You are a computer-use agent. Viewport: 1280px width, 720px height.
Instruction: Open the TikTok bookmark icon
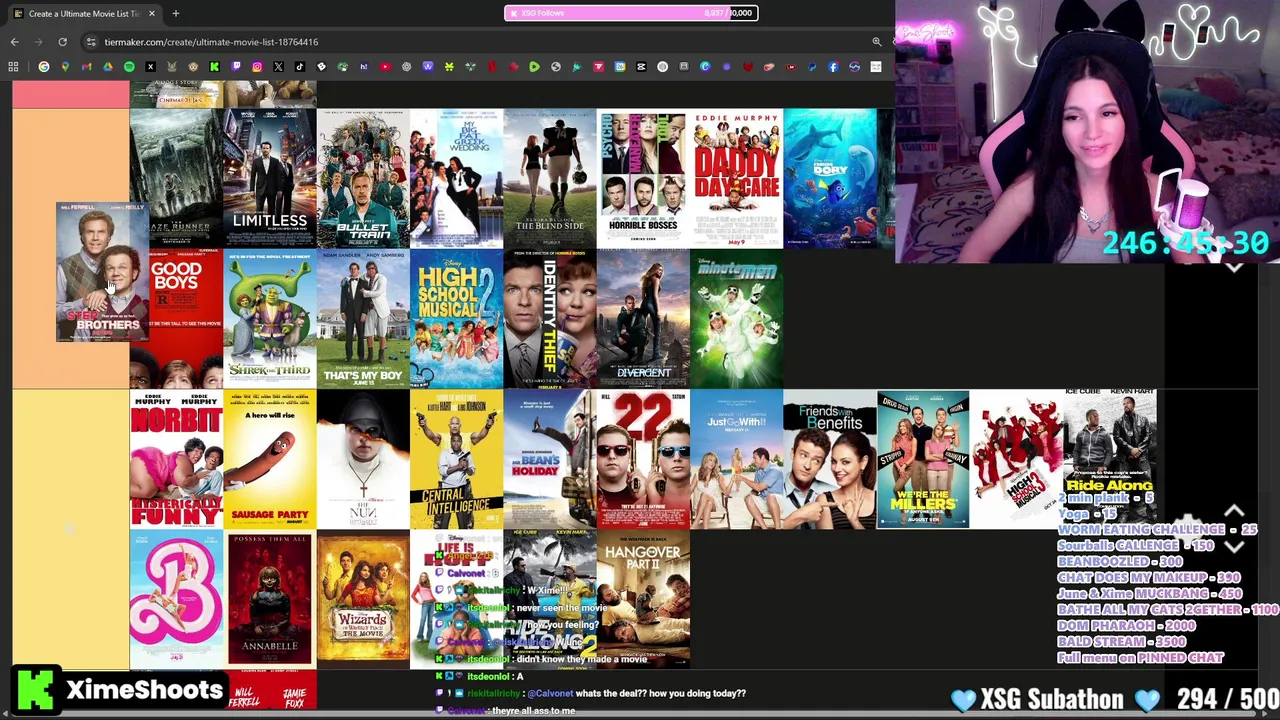click(x=300, y=67)
